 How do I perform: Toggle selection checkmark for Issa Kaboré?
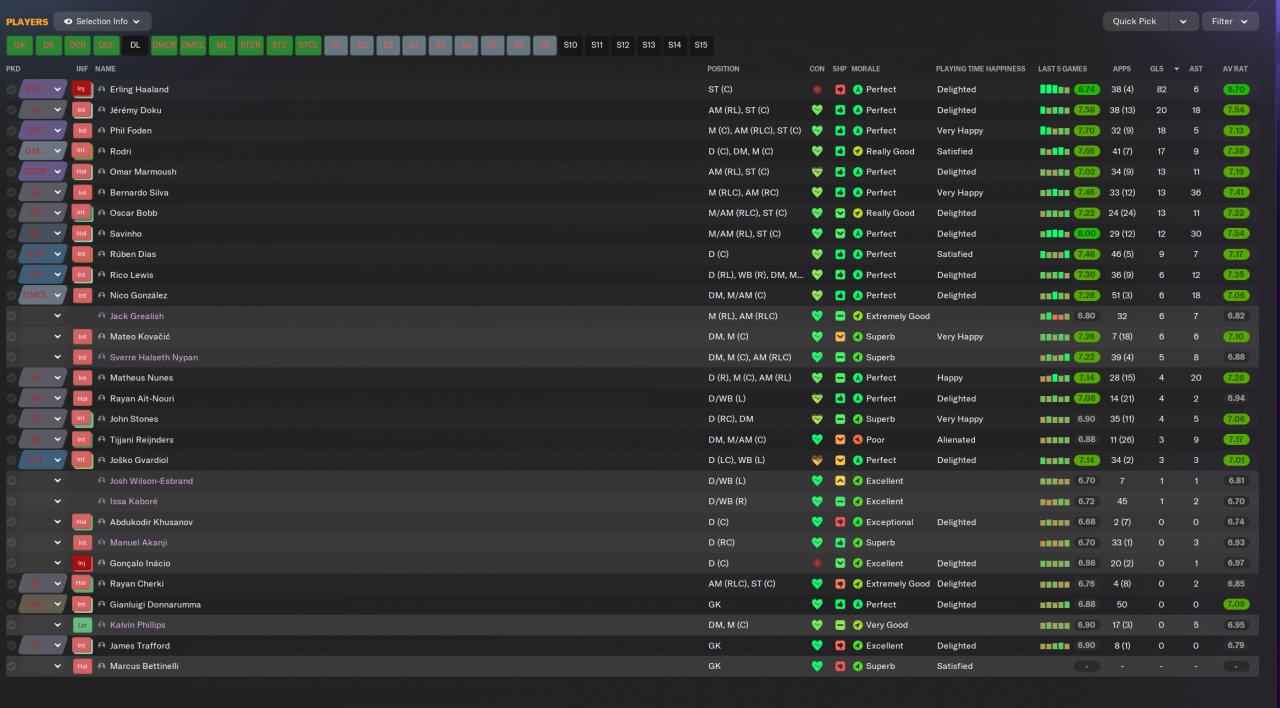point(12,501)
